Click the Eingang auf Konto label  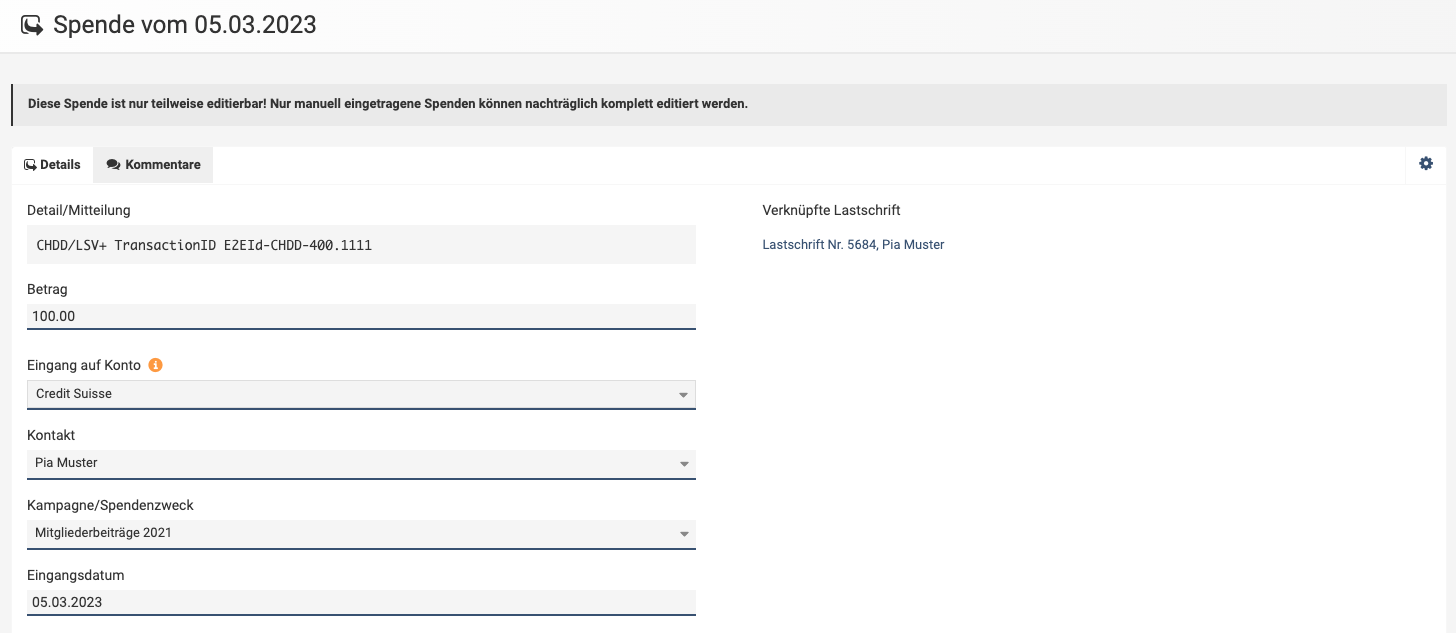pyautogui.click(x=84, y=365)
